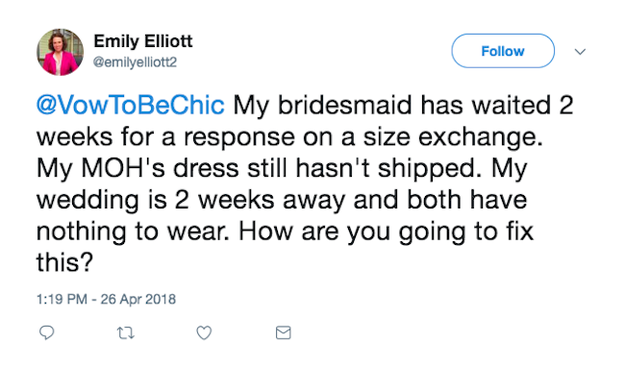Click the word 'response' in the tweet
Screen dimensions: 625x367
pos(239,137)
